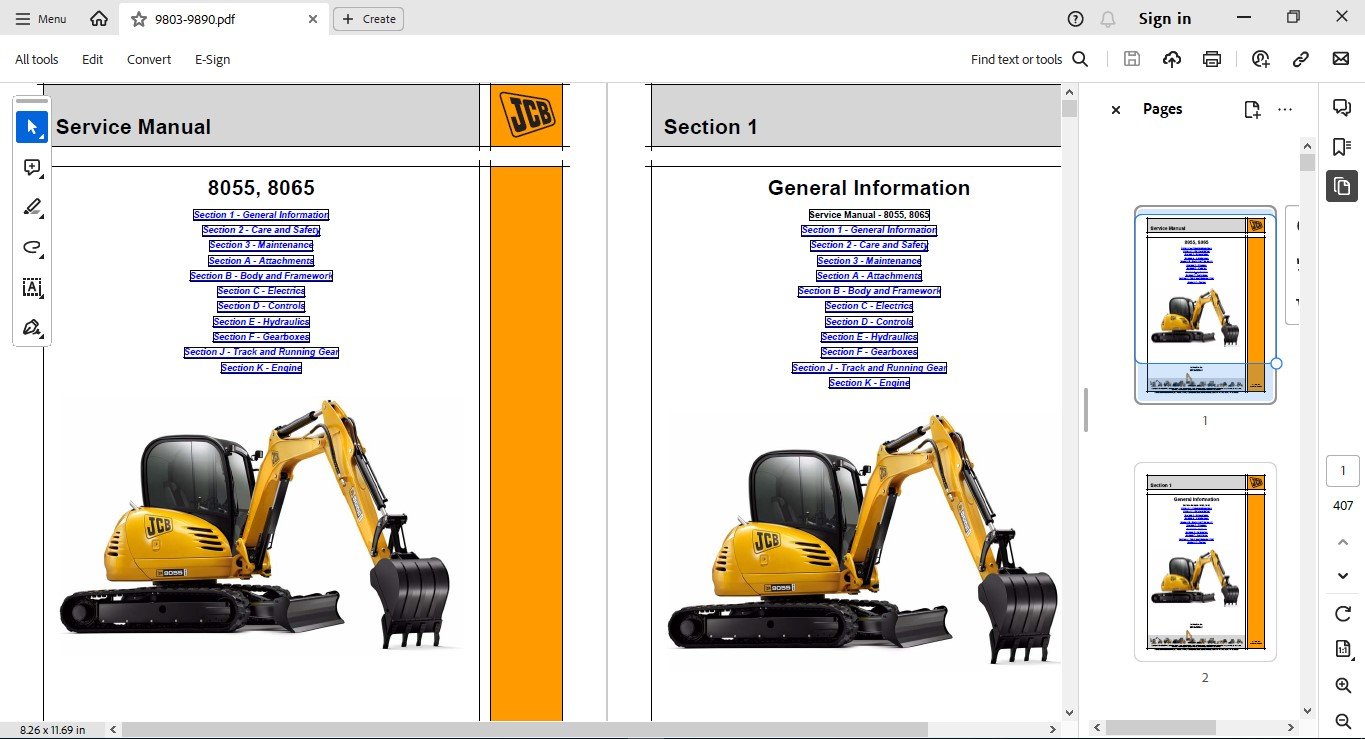Click document scroll down arrow
The height and width of the screenshot is (739, 1365).
pyautogui.click(x=1069, y=713)
